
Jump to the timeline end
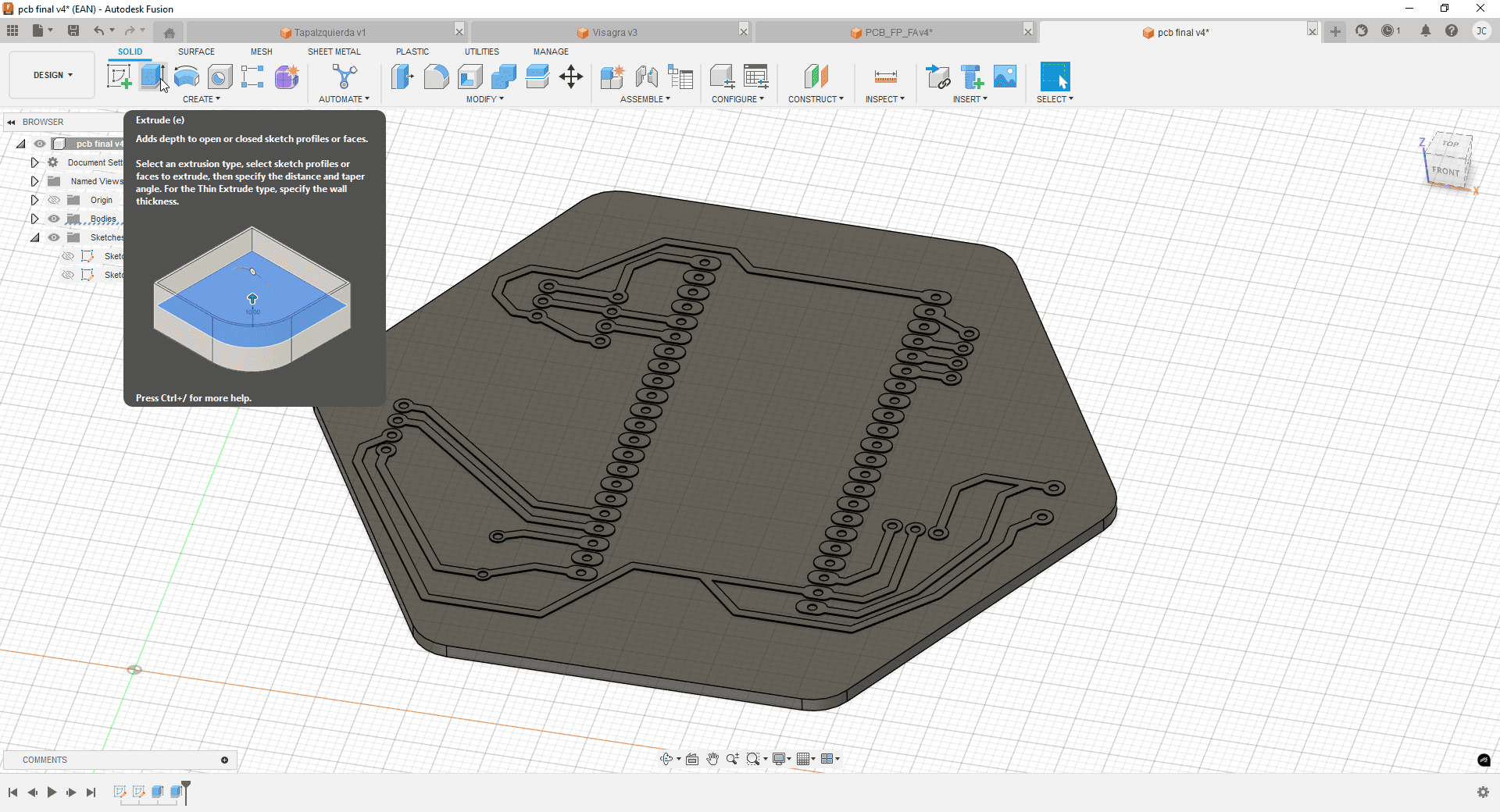(91, 792)
